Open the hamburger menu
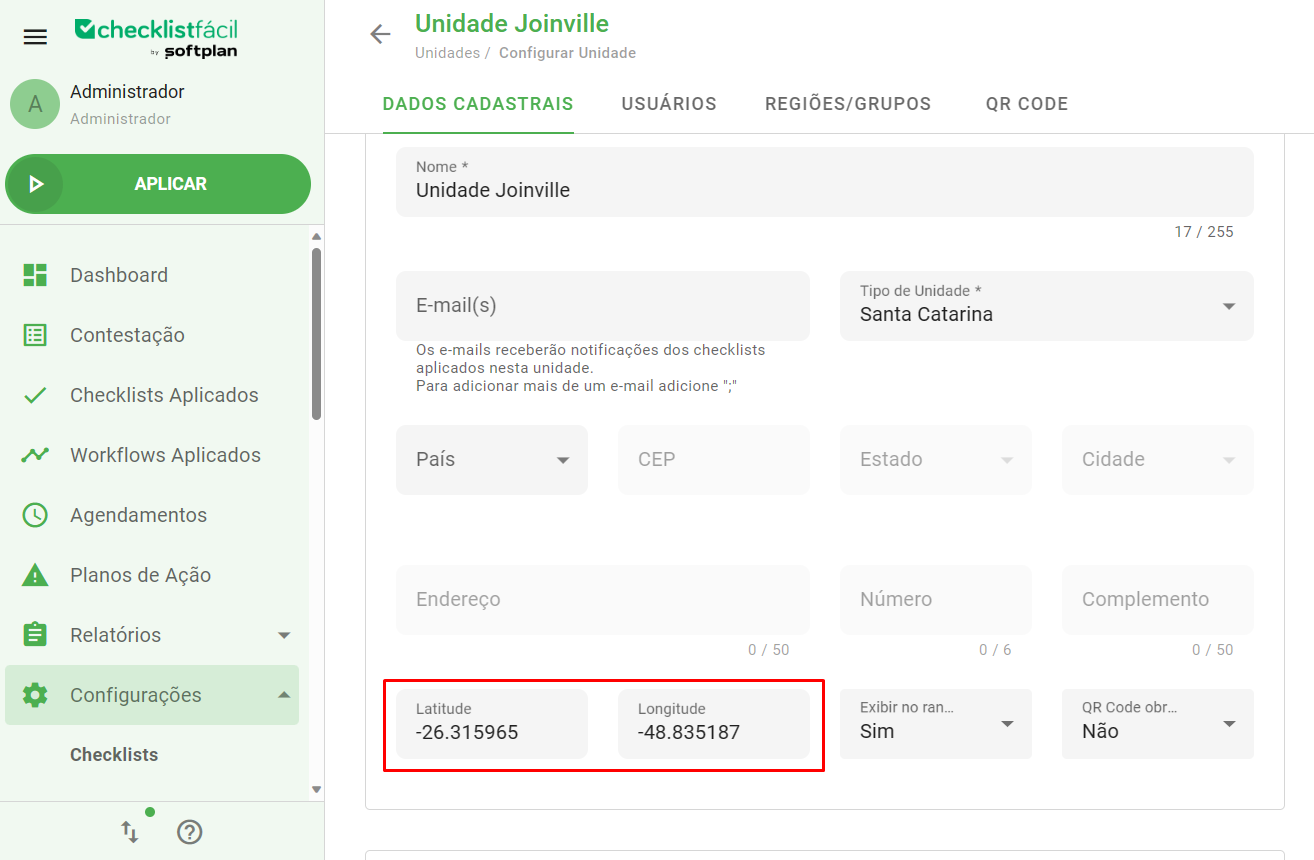Viewport: 1314px width, 860px height. (35, 36)
